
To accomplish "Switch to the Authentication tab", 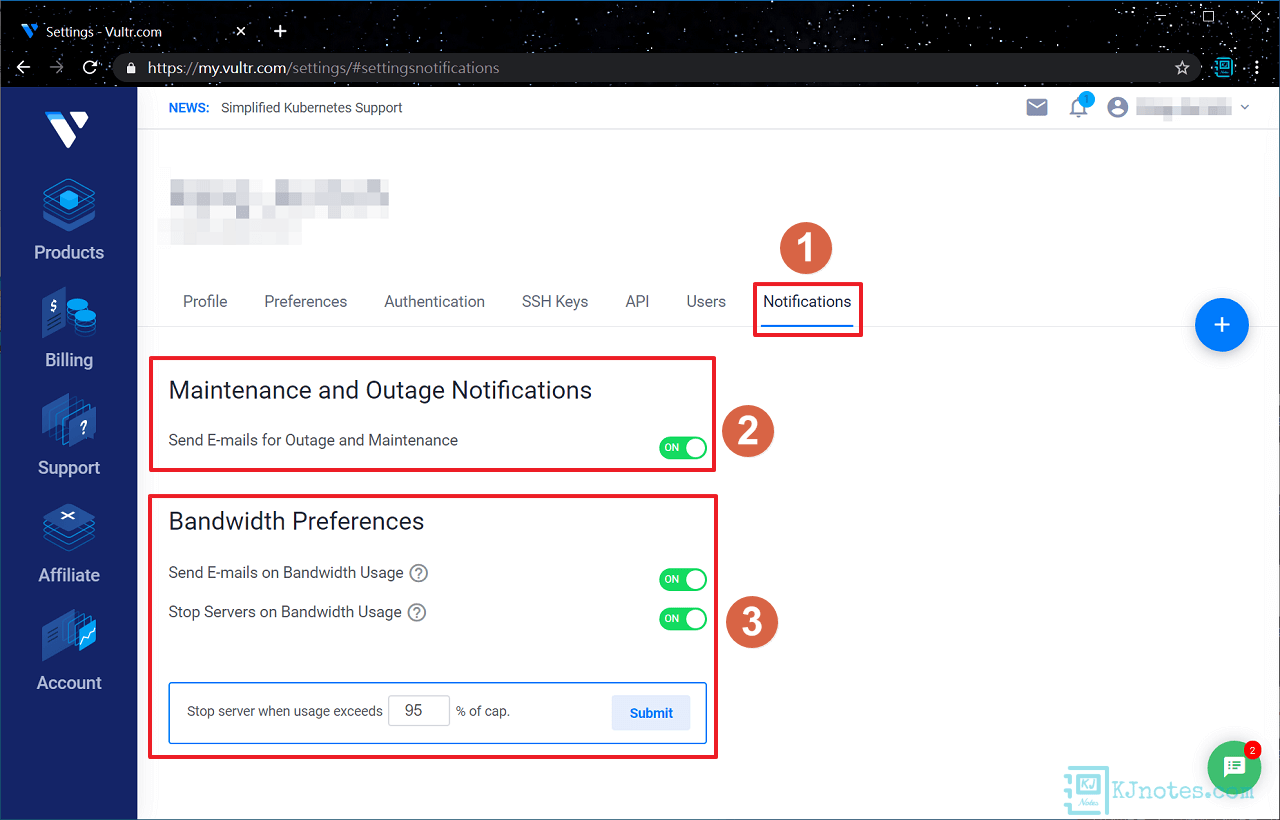I will coord(435,301).
